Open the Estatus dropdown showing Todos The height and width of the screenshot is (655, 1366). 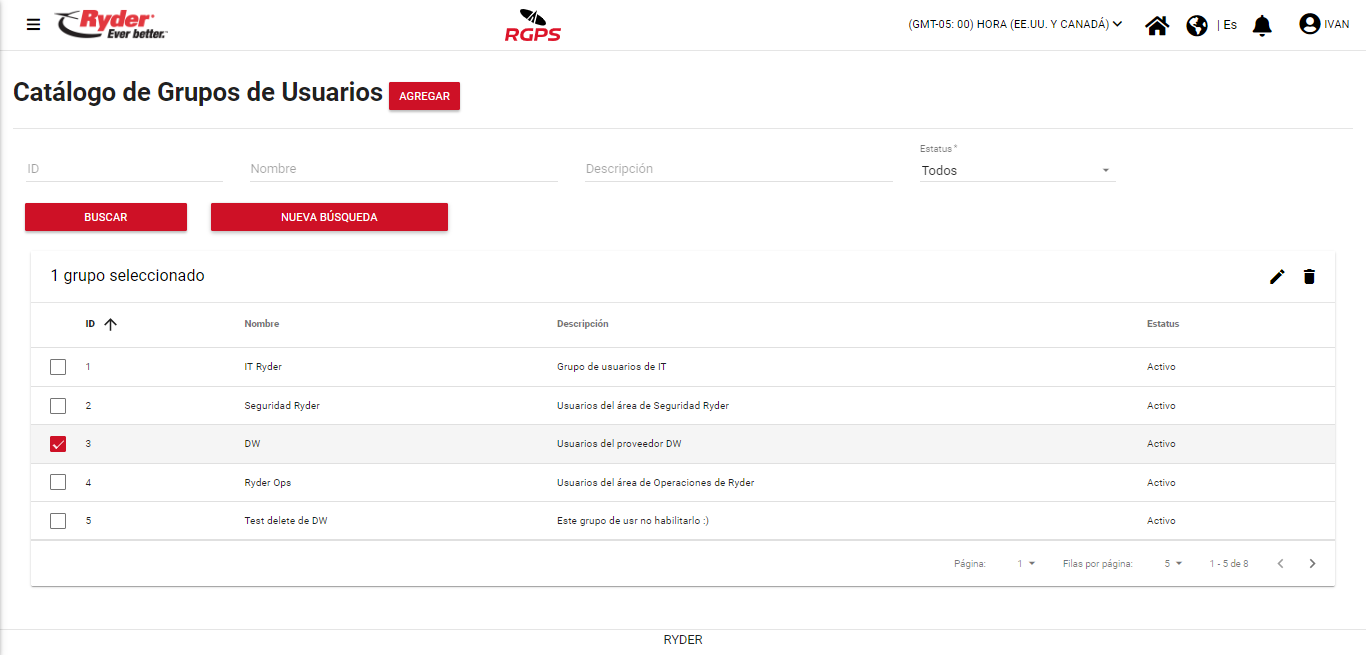click(x=1016, y=171)
